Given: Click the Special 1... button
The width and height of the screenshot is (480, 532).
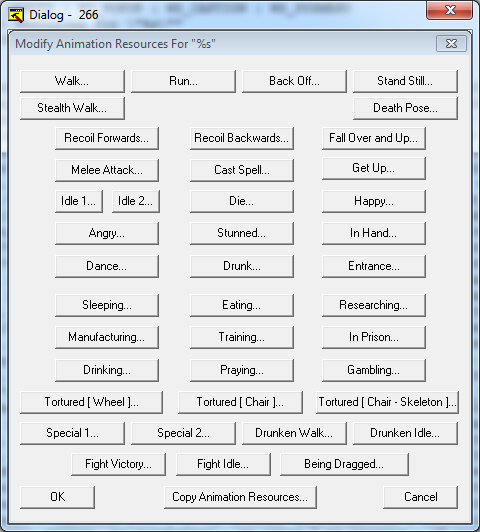Looking at the screenshot, I should click(x=72, y=433).
